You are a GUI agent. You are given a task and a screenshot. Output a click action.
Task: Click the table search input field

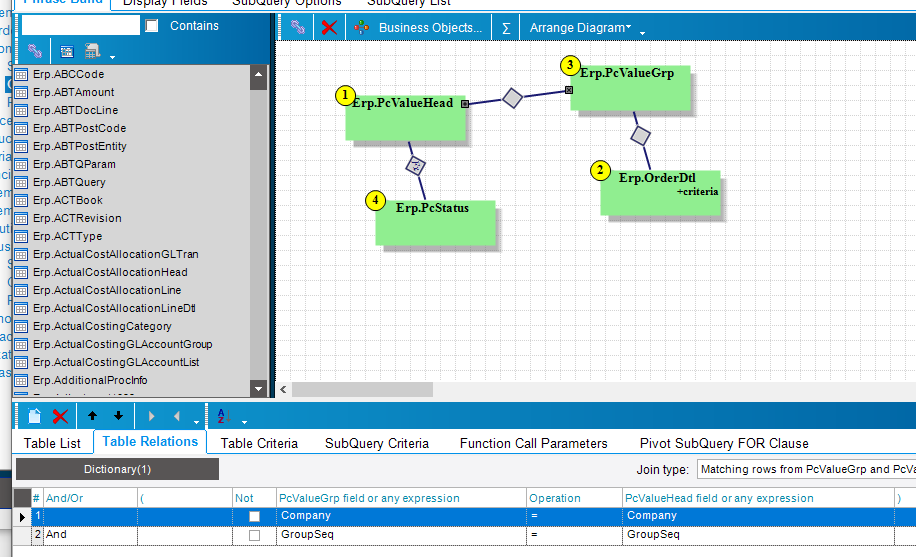(x=81, y=26)
